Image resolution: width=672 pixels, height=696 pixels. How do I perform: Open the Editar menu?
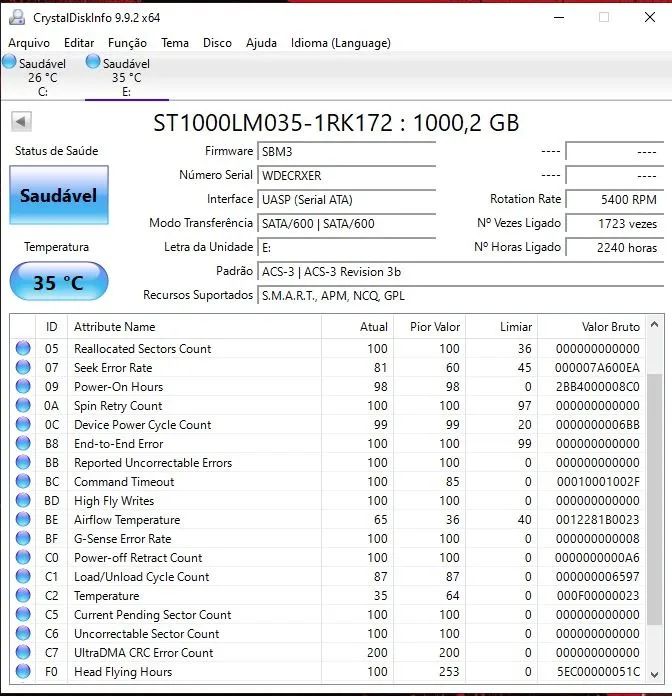pyautogui.click(x=79, y=43)
